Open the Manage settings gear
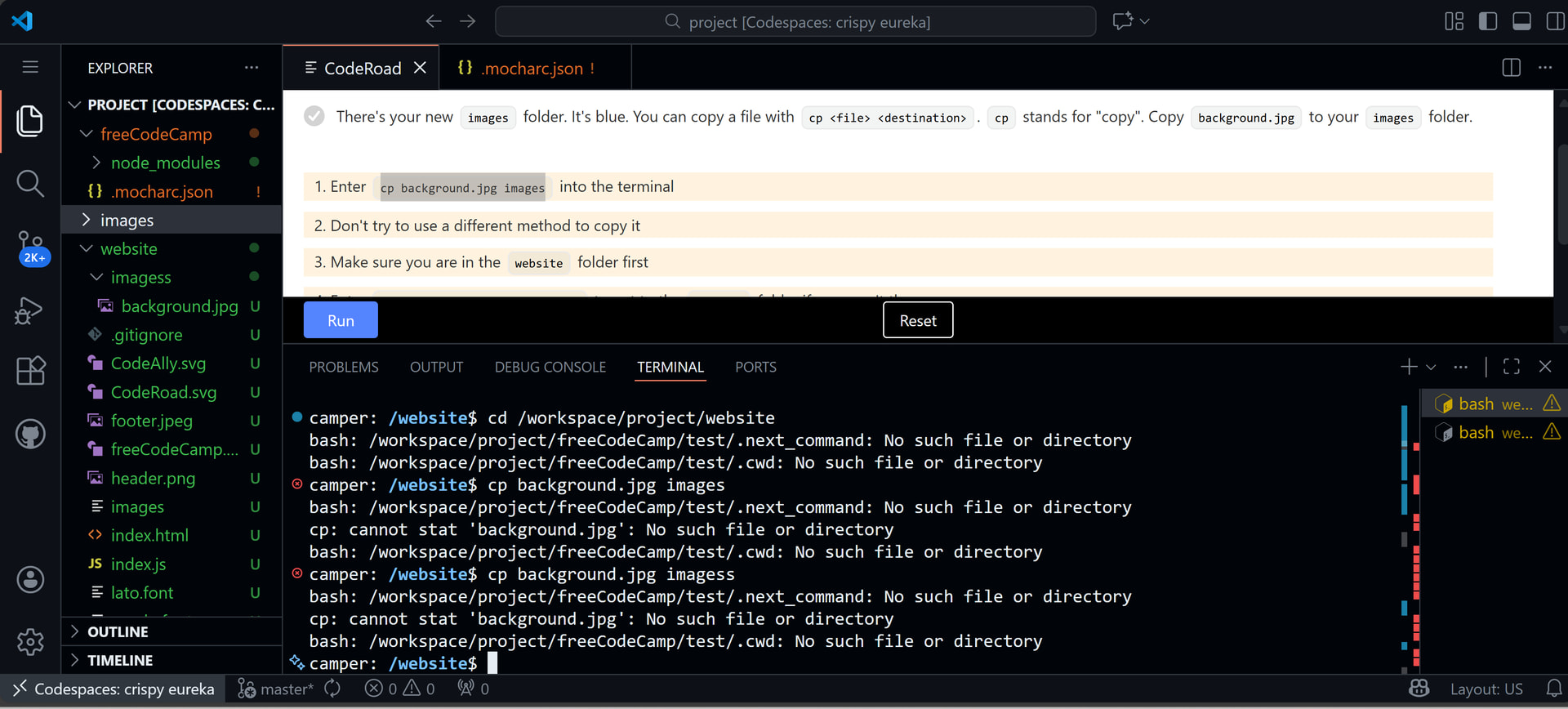 [x=30, y=641]
